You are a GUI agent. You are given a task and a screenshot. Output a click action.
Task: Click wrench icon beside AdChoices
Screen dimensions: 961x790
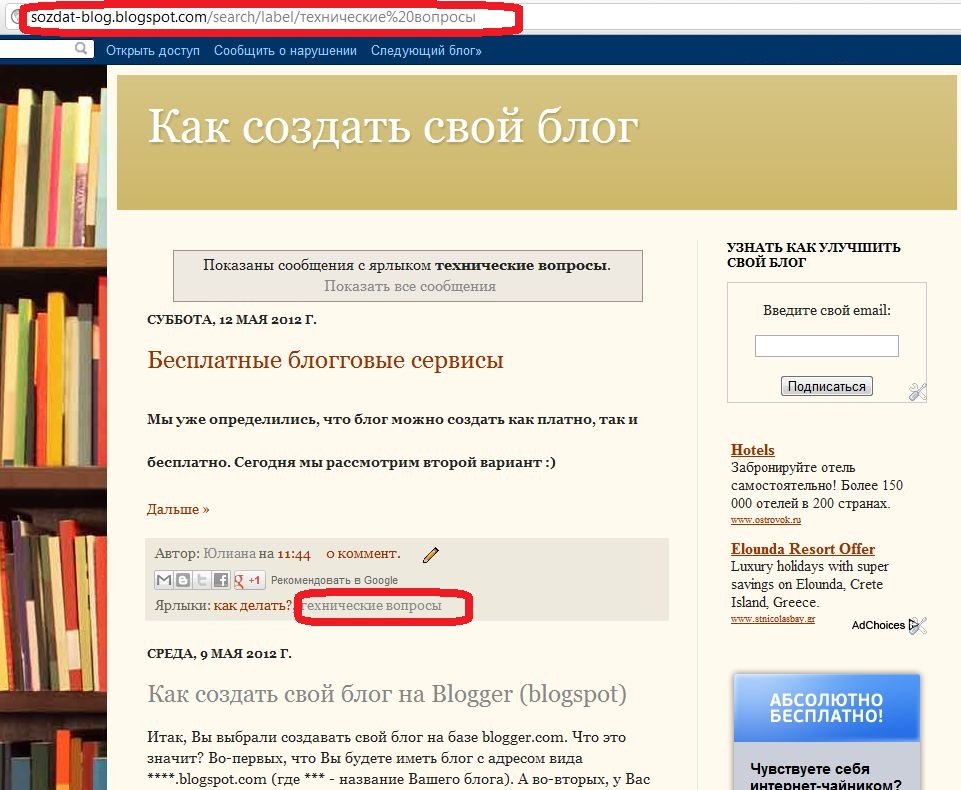[918, 625]
